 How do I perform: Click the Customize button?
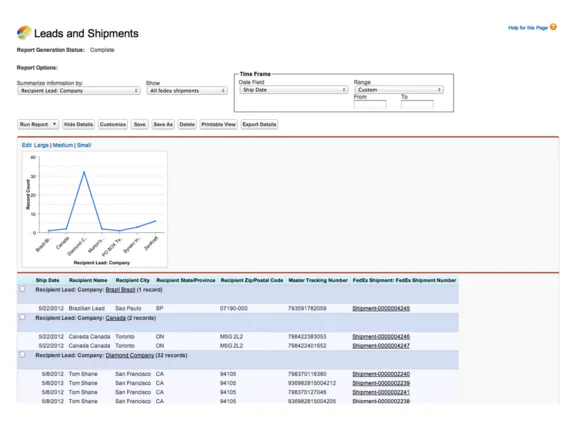pyautogui.click(x=113, y=124)
